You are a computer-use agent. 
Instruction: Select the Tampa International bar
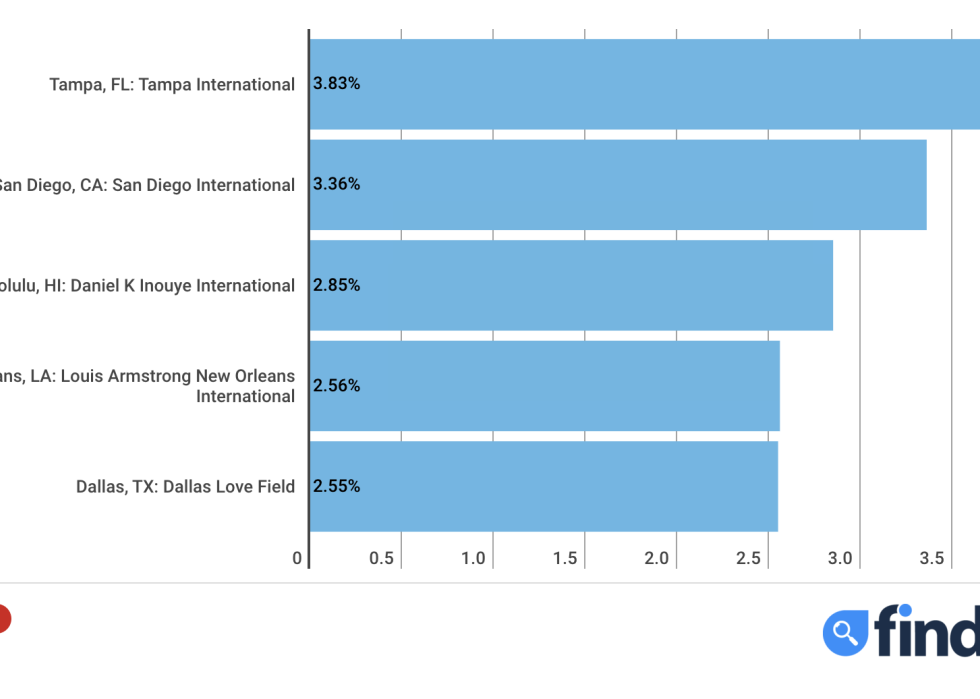pyautogui.click(x=645, y=84)
